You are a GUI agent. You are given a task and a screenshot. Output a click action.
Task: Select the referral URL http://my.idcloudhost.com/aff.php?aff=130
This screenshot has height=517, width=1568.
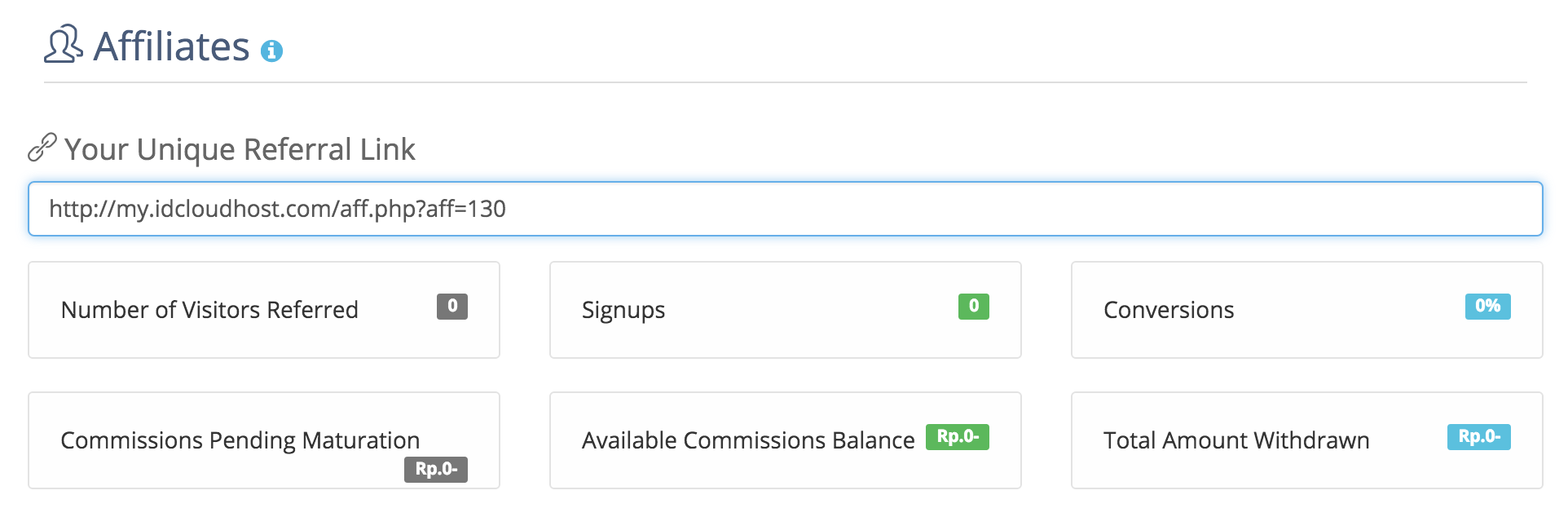[277, 210]
